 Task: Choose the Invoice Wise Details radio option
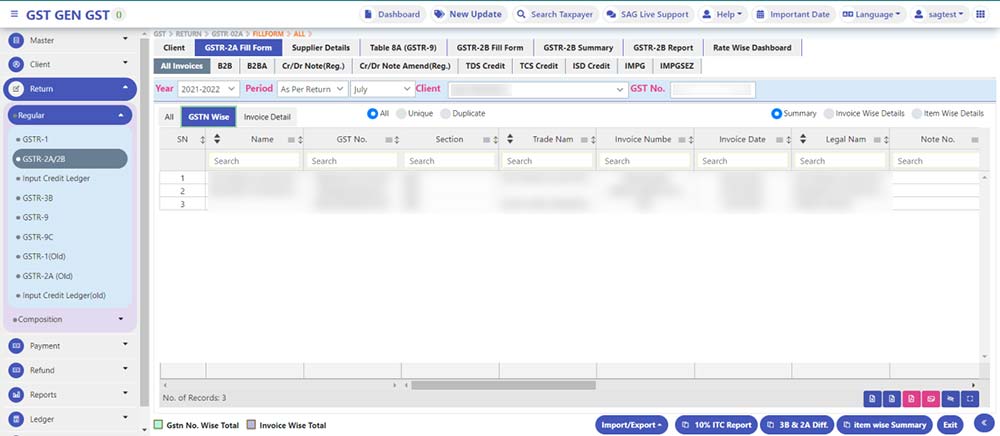point(828,114)
